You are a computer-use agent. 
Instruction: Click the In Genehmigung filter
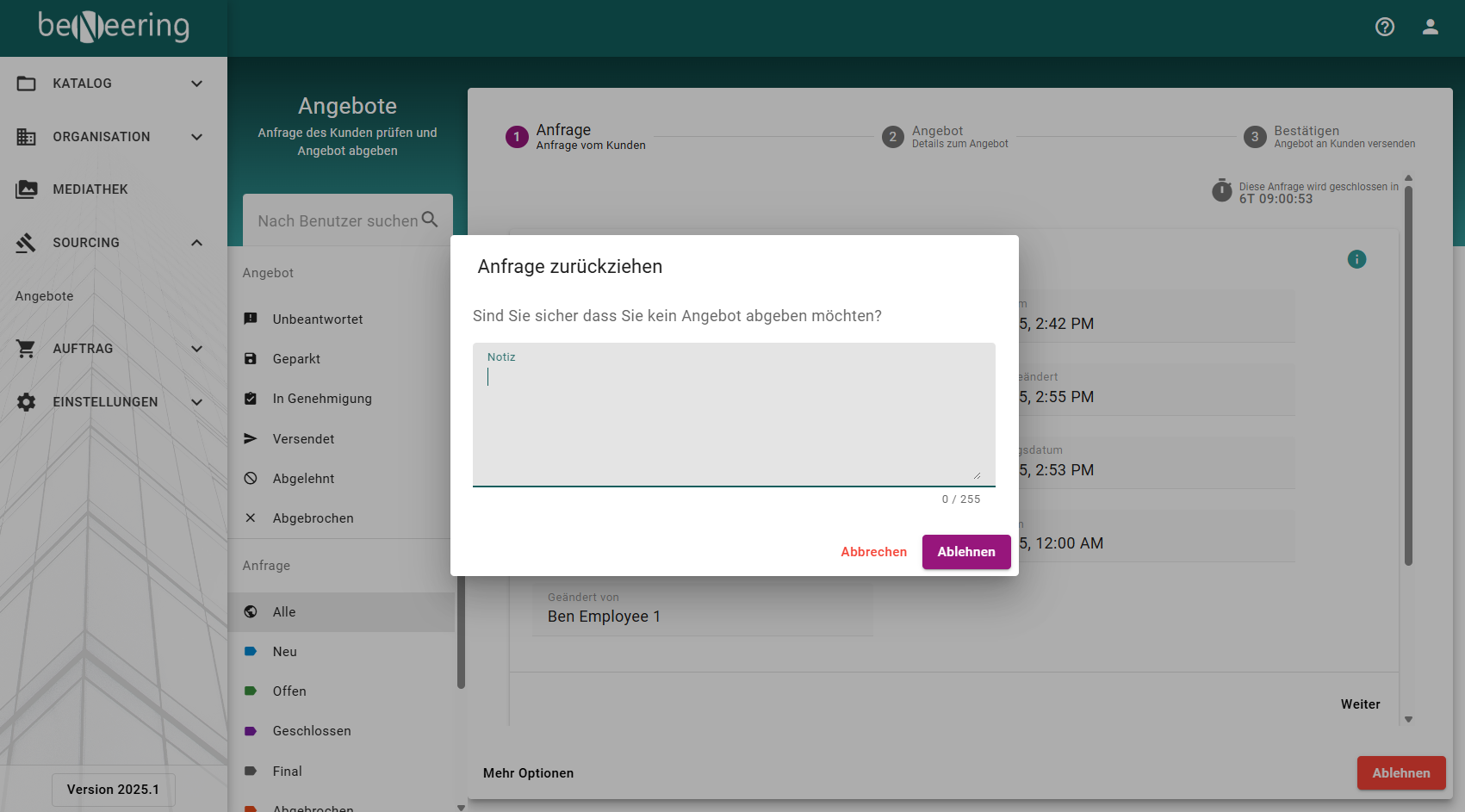(322, 399)
